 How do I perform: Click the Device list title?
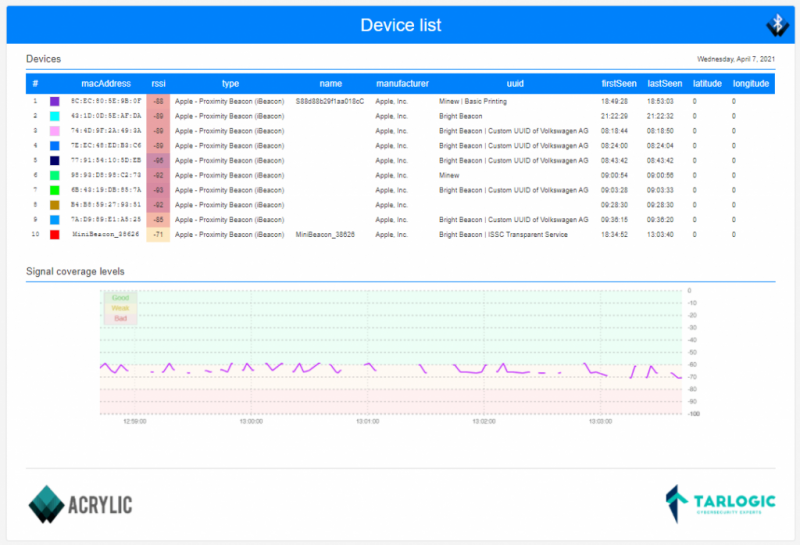pyautogui.click(x=401, y=25)
